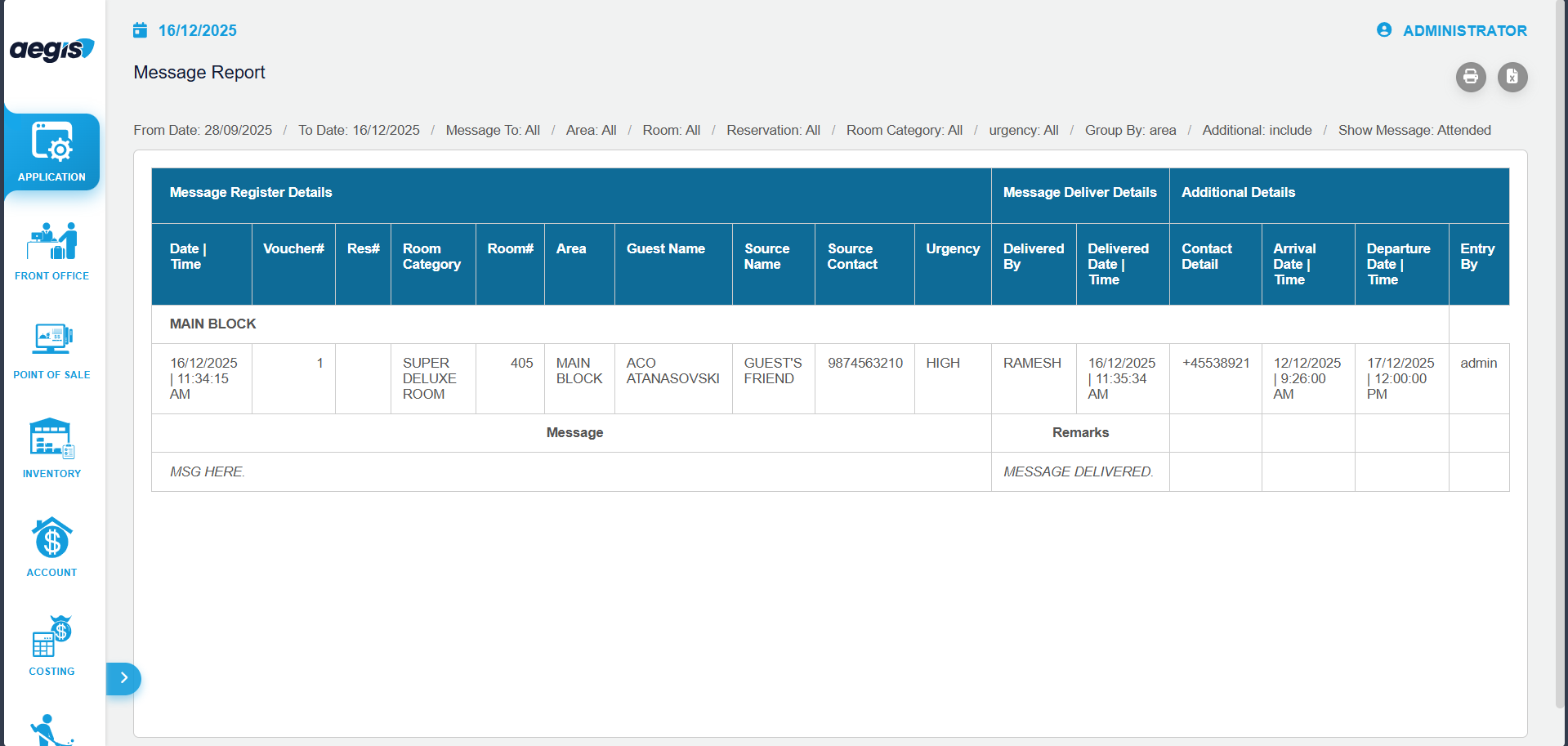Print the Message Report
The width and height of the screenshot is (1568, 746).
1470,77
